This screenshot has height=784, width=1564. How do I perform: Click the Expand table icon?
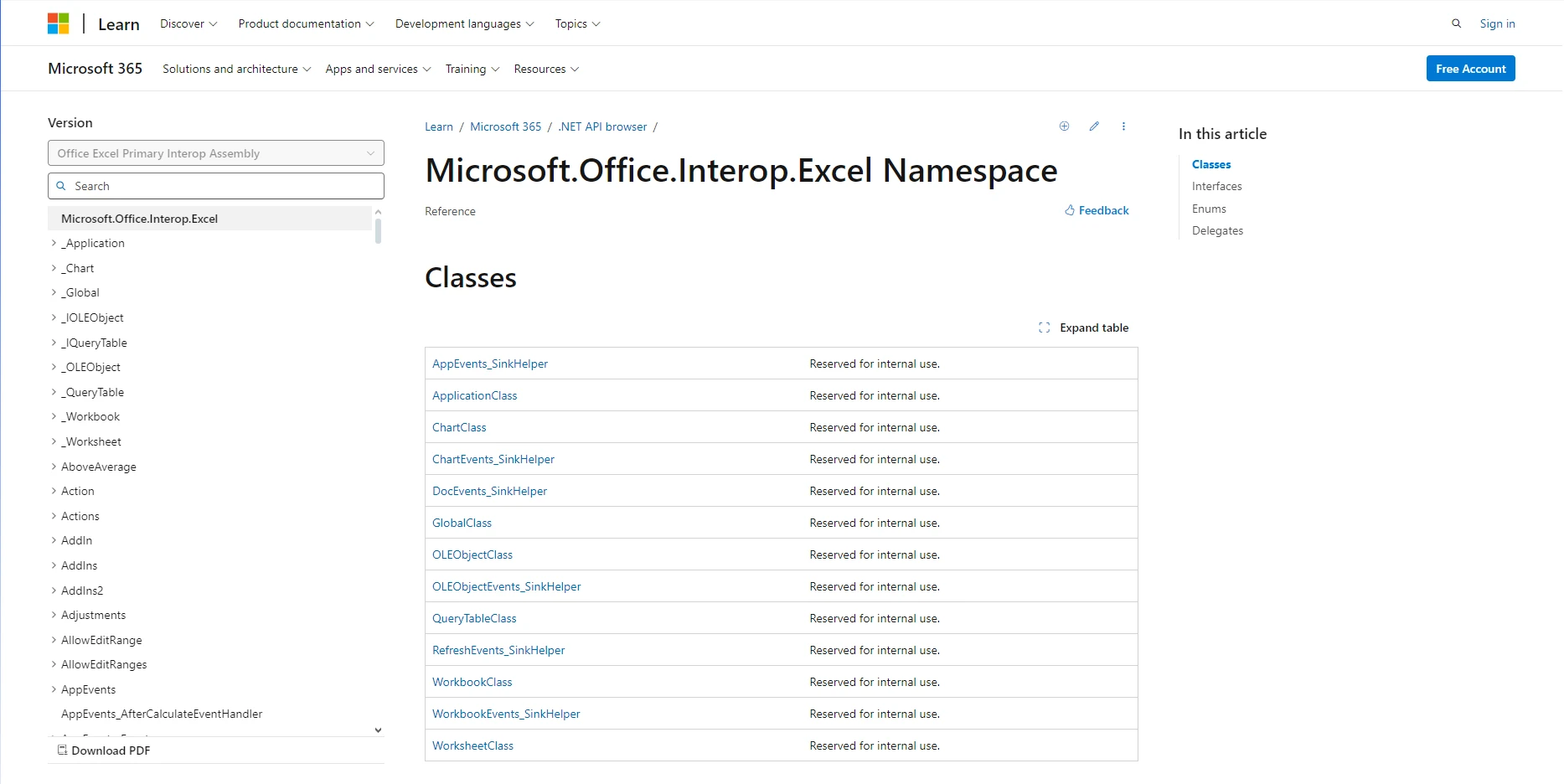1044,328
